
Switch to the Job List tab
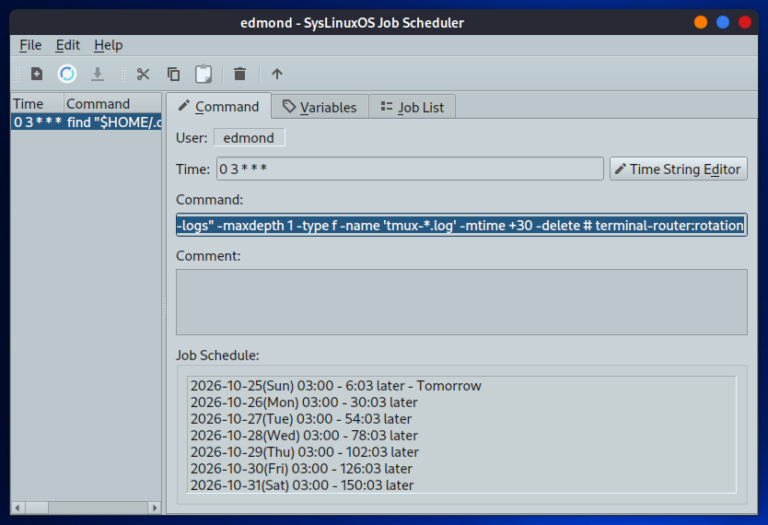coord(412,107)
